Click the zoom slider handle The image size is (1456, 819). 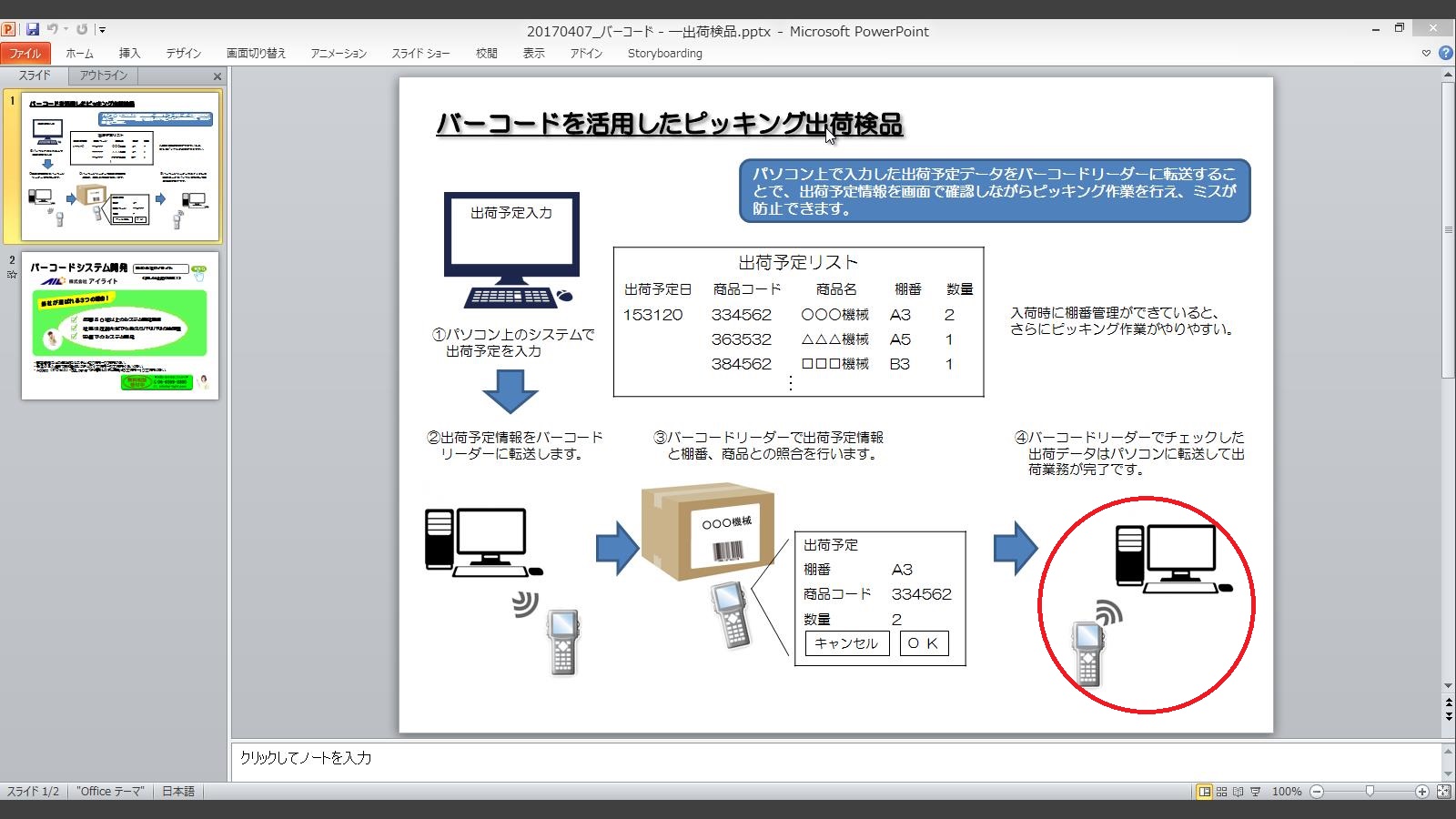pyautogui.click(x=1370, y=792)
